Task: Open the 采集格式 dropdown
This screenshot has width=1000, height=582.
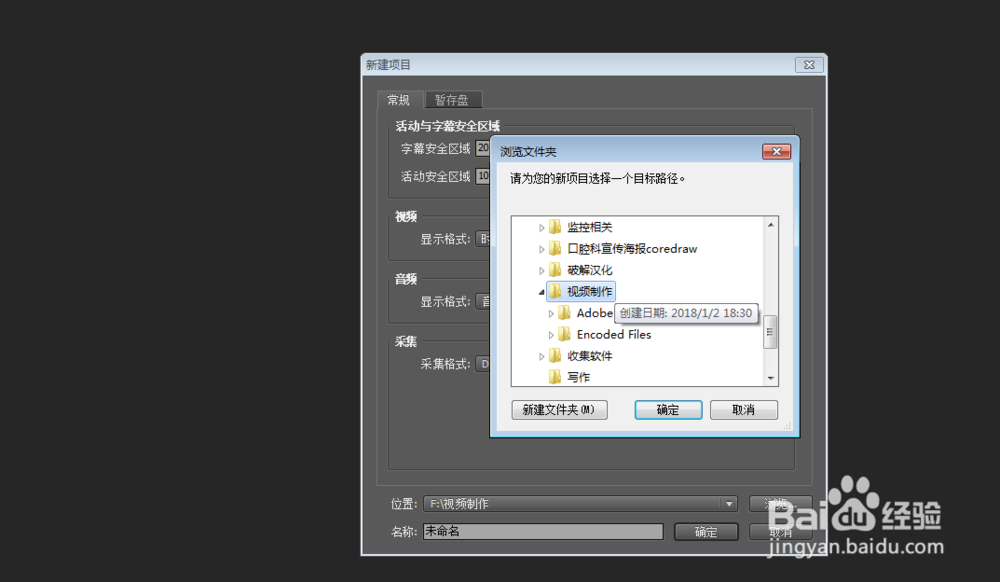Action: tap(485, 363)
